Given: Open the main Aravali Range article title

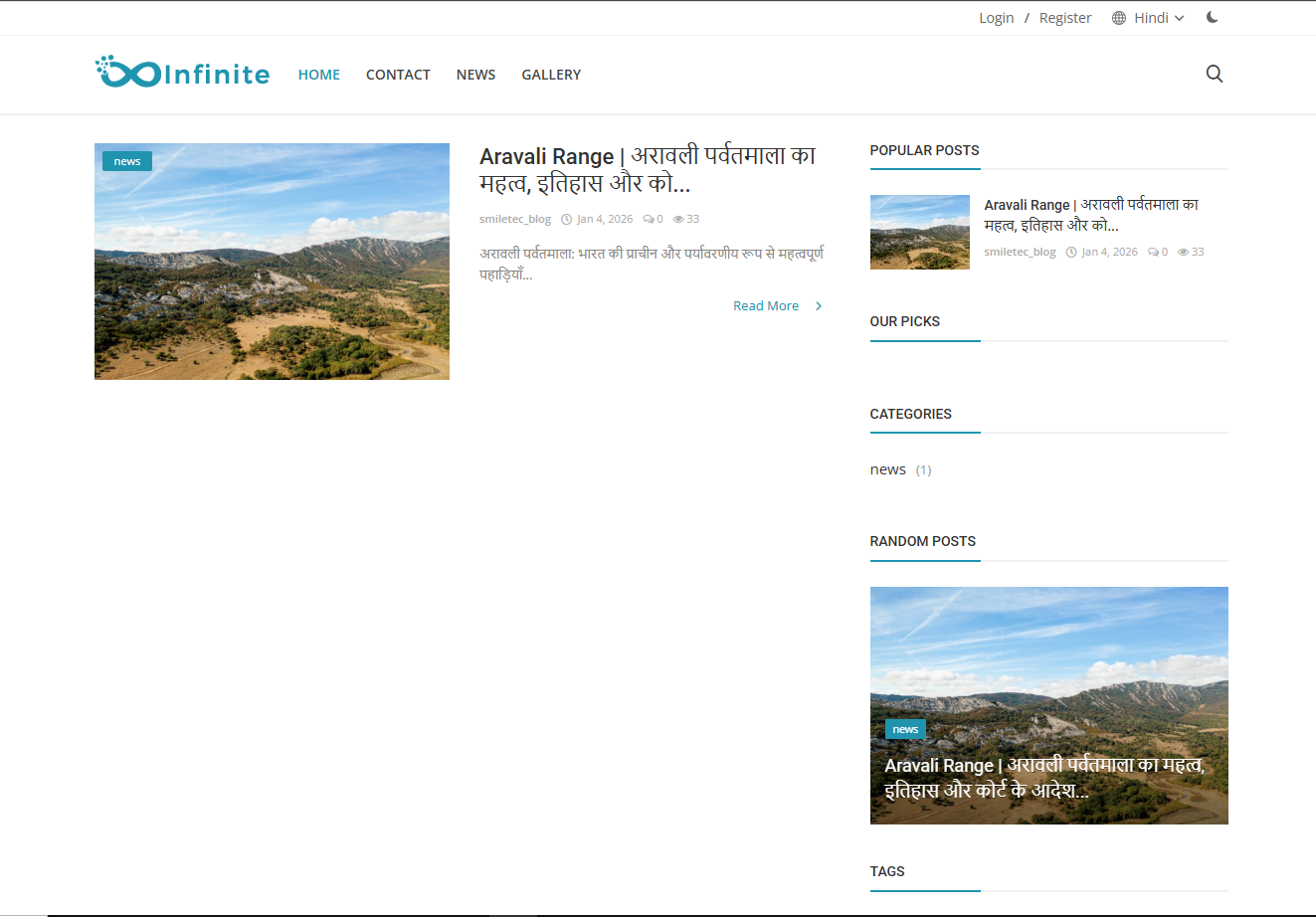Looking at the screenshot, I should 647,170.
